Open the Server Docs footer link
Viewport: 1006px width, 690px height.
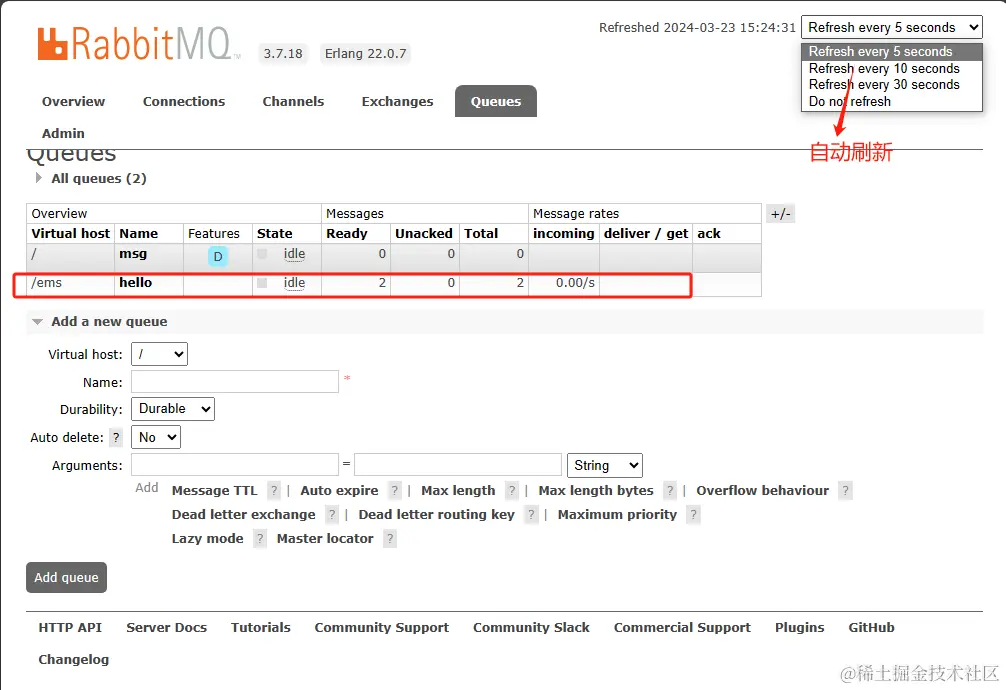click(166, 628)
